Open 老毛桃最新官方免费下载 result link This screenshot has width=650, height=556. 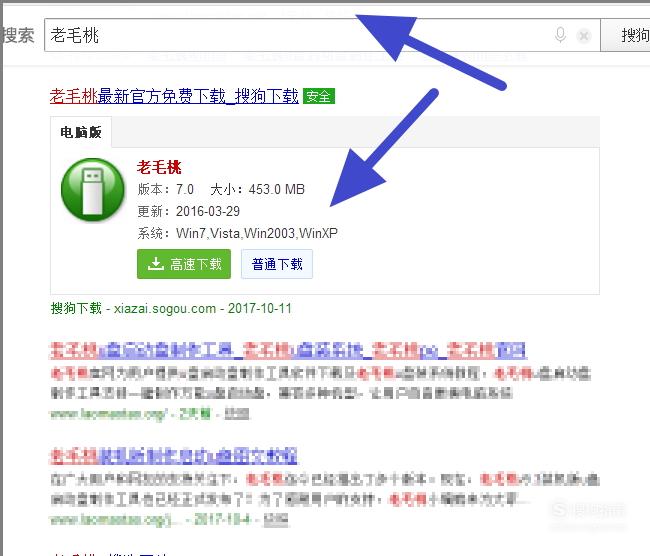pos(174,96)
